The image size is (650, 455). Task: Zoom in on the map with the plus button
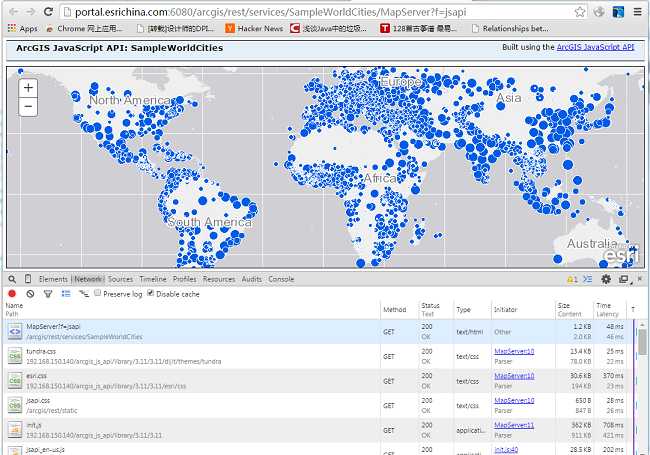coord(28,88)
